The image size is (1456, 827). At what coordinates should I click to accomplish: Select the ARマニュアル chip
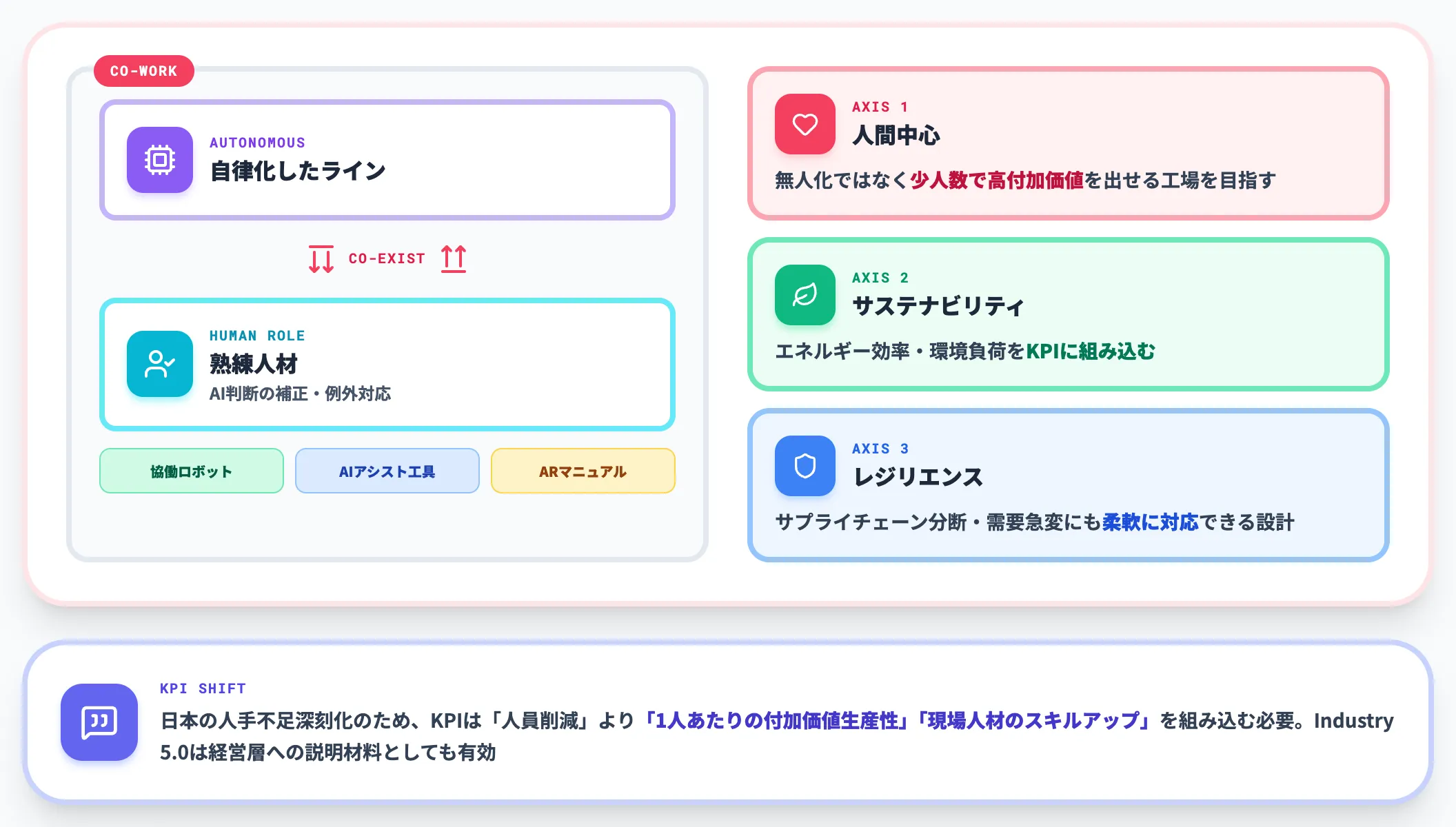[583, 471]
